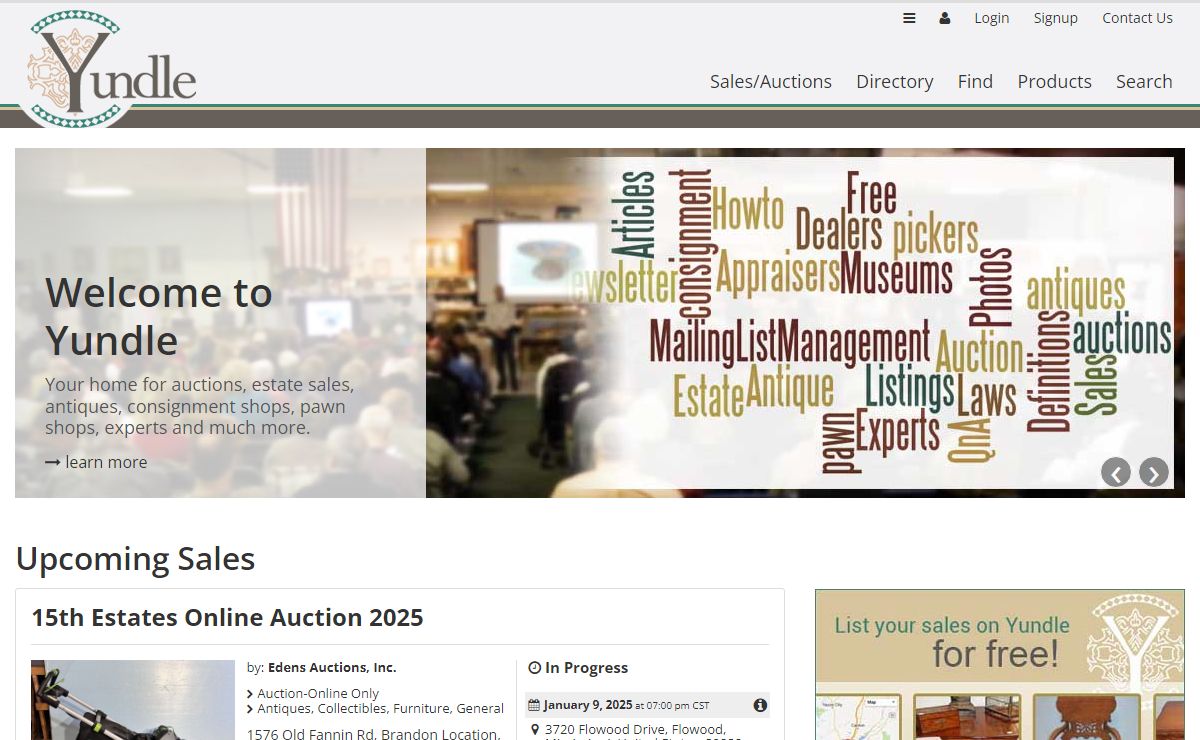Click the Yundle logo
This screenshot has height=740, width=1200.
[111, 68]
